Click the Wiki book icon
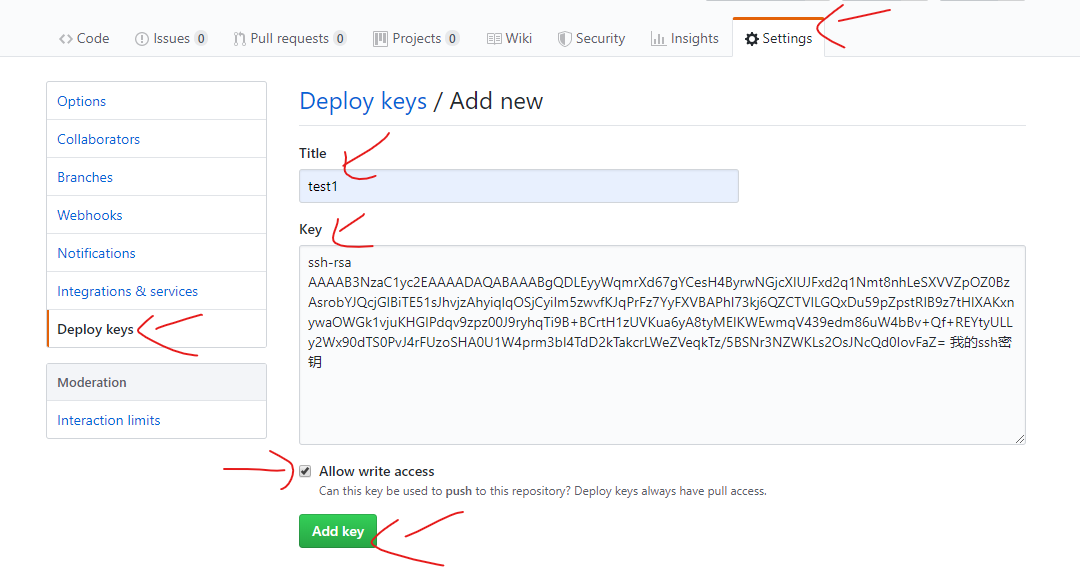The image size is (1080, 587). [494, 39]
